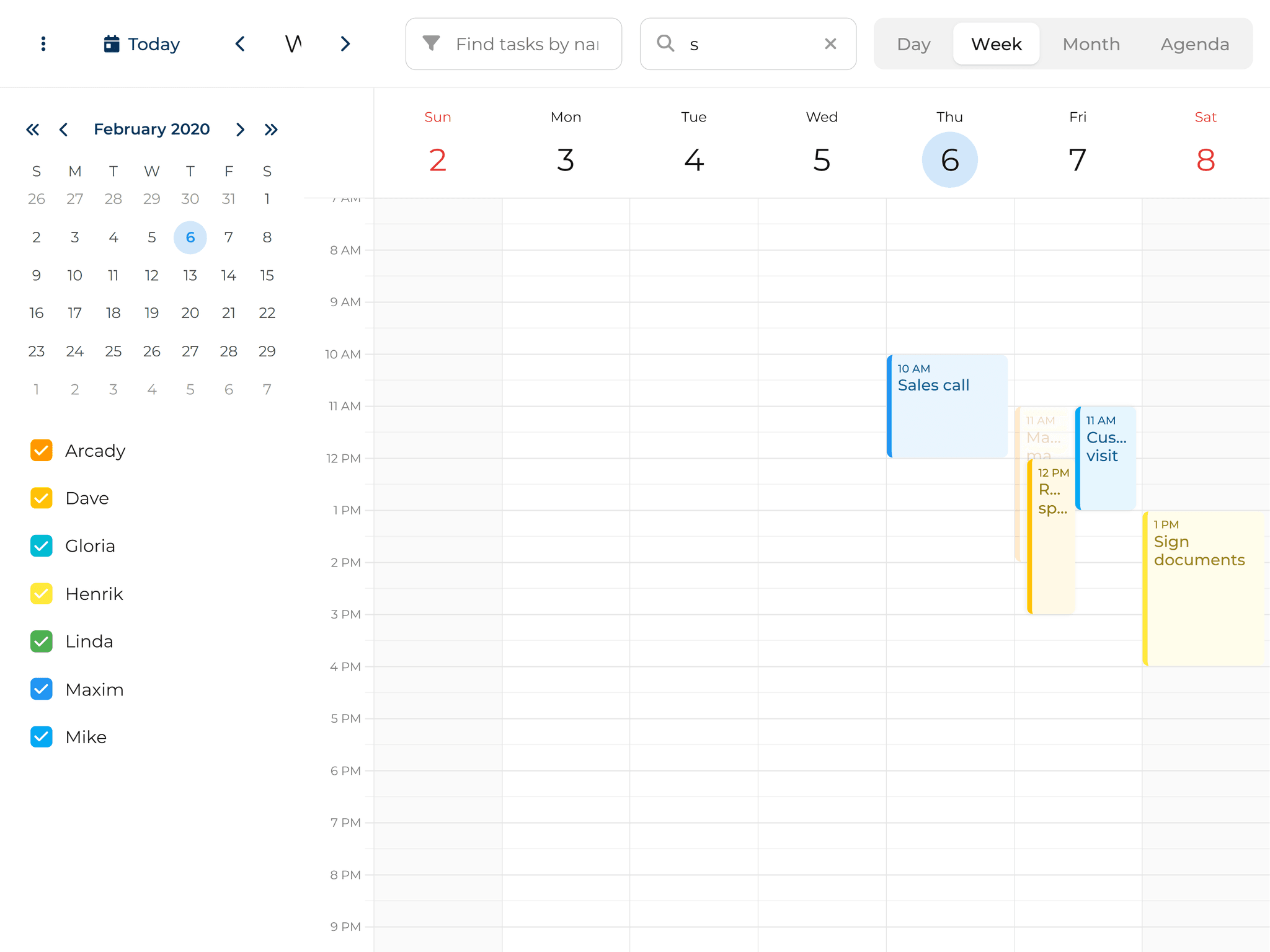Disable Mike's calendar checkbox
The width and height of the screenshot is (1270, 952).
click(41, 736)
